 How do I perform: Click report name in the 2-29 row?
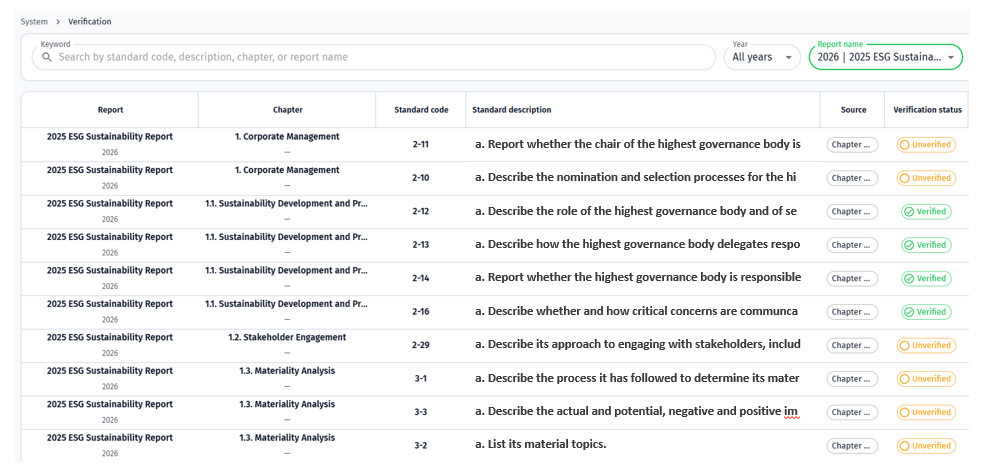[110, 338]
